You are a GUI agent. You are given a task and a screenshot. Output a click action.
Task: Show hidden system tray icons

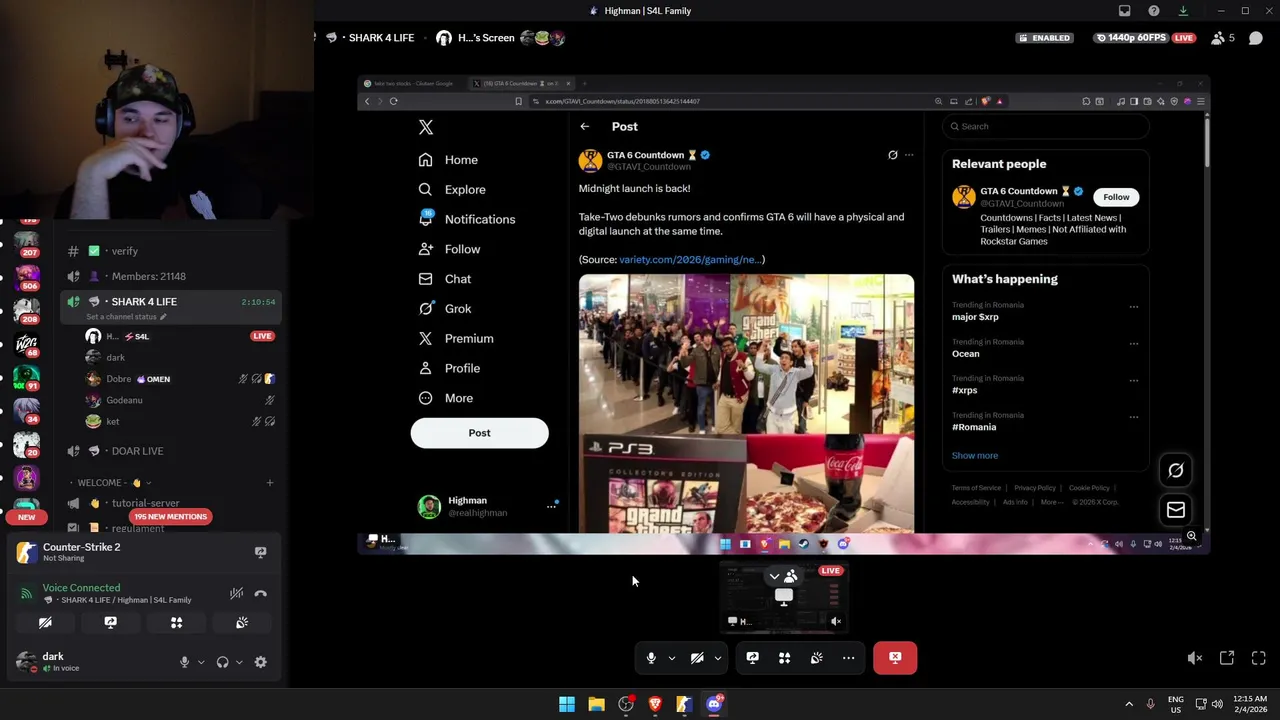1129,704
